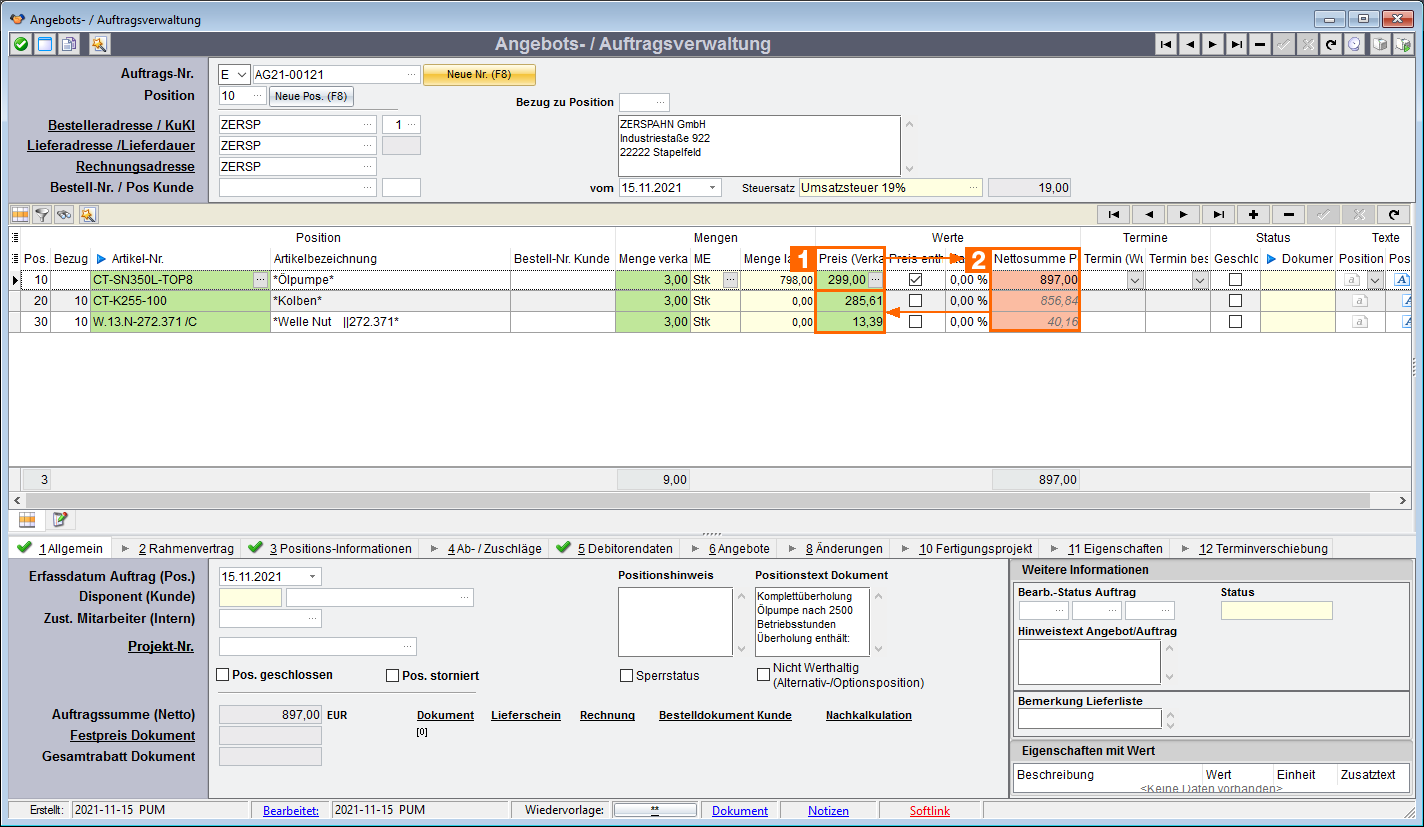The image size is (1424, 827).
Task: Check 'Preis enthalten' checkbox in Welle Nut row
Action: pyautogui.click(x=915, y=321)
